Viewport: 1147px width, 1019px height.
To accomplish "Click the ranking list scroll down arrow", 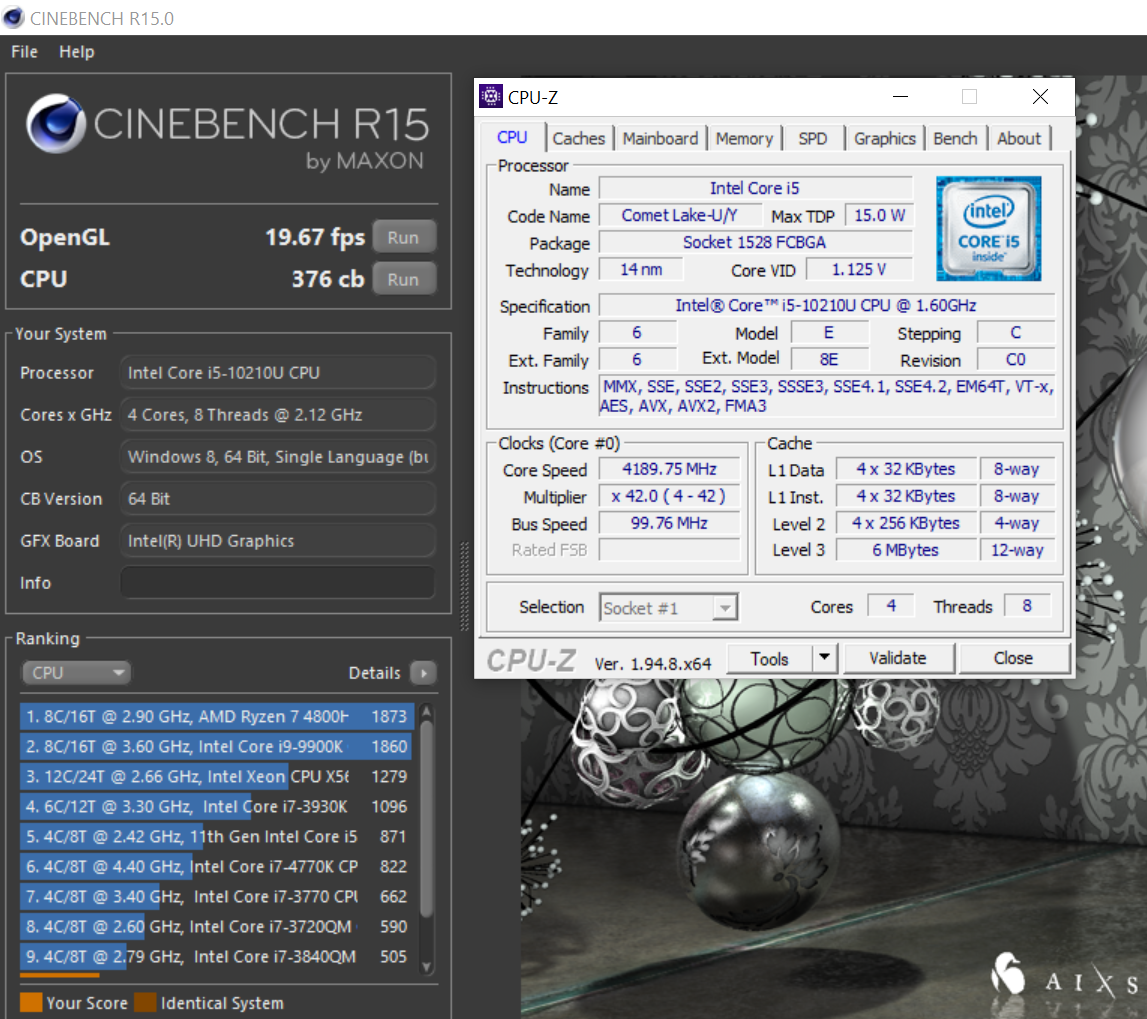I will [427, 967].
